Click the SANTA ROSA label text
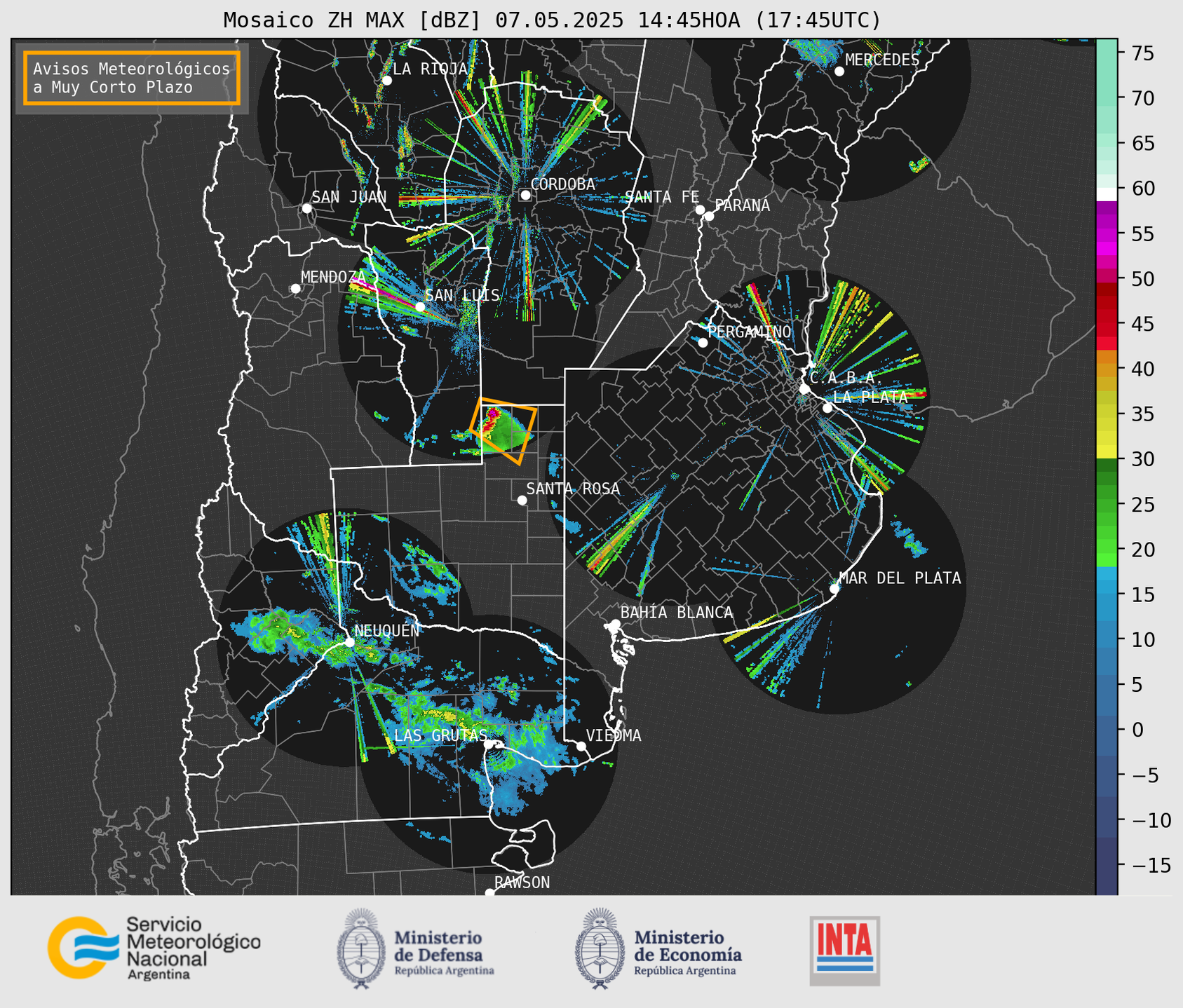Screen dimensions: 1183x1008 point(573,489)
